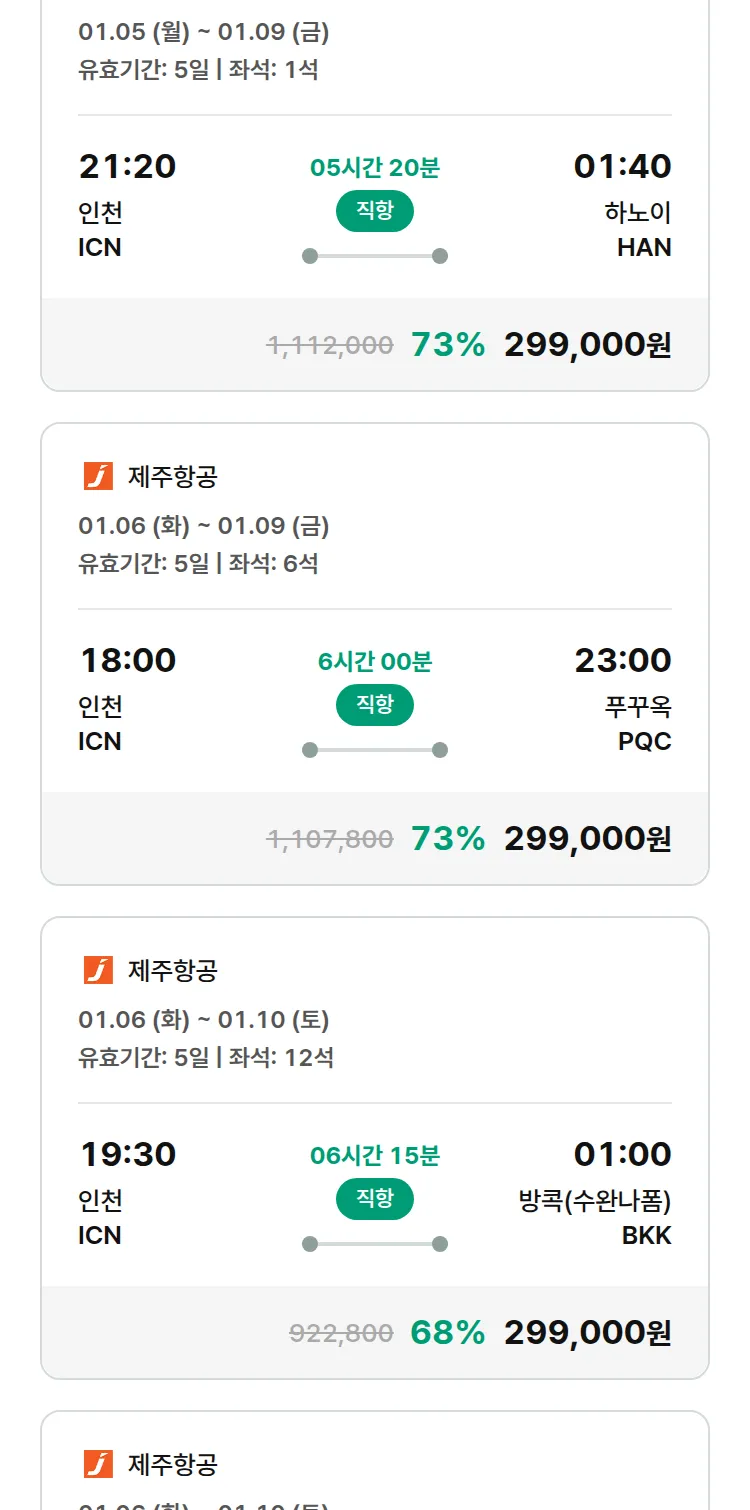This screenshot has height=1510, width=750.
Task: Select the 299,000원 price for the Phu Quoc flight
Action: (x=587, y=839)
